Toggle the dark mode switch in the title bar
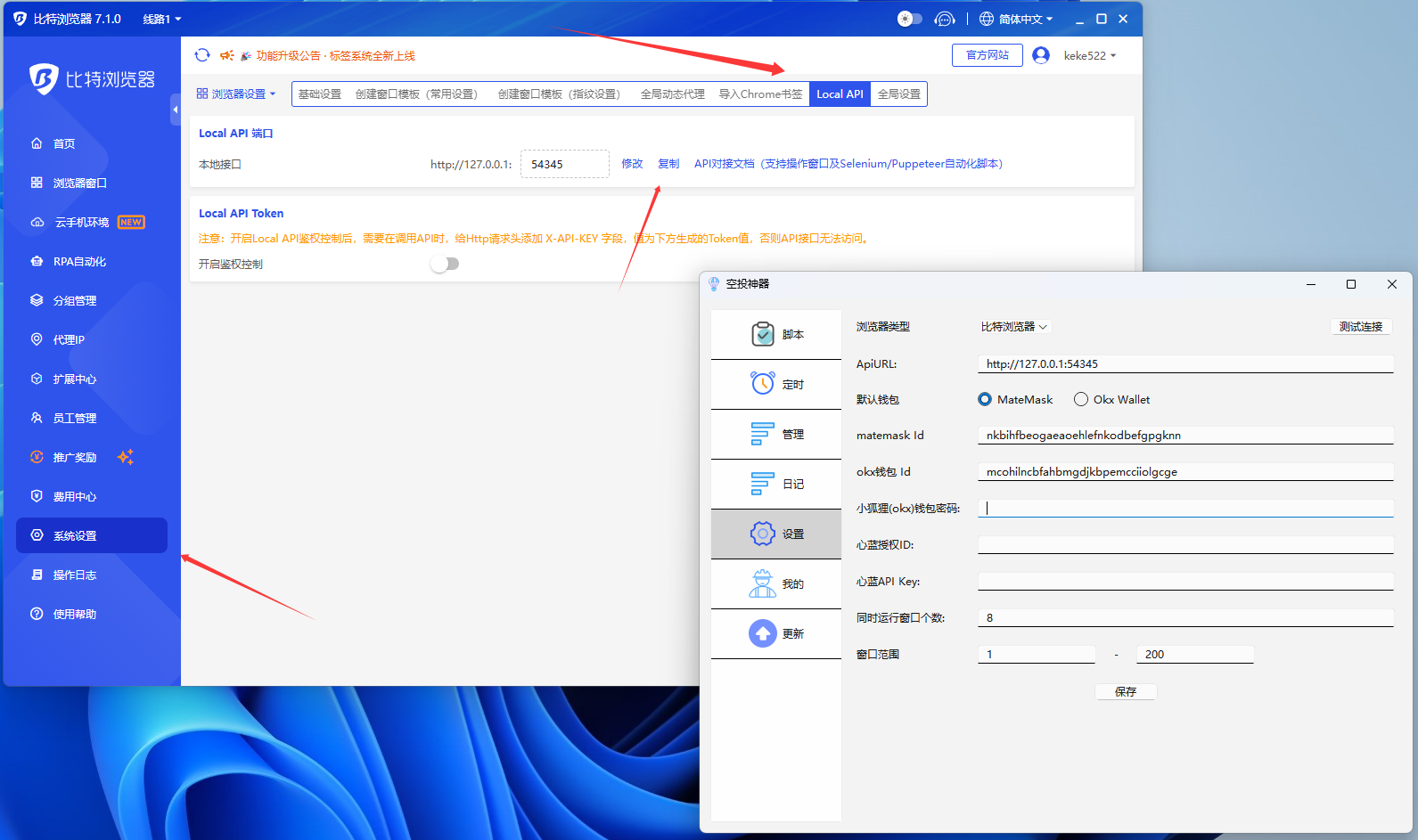The image size is (1418, 840). pos(909,19)
